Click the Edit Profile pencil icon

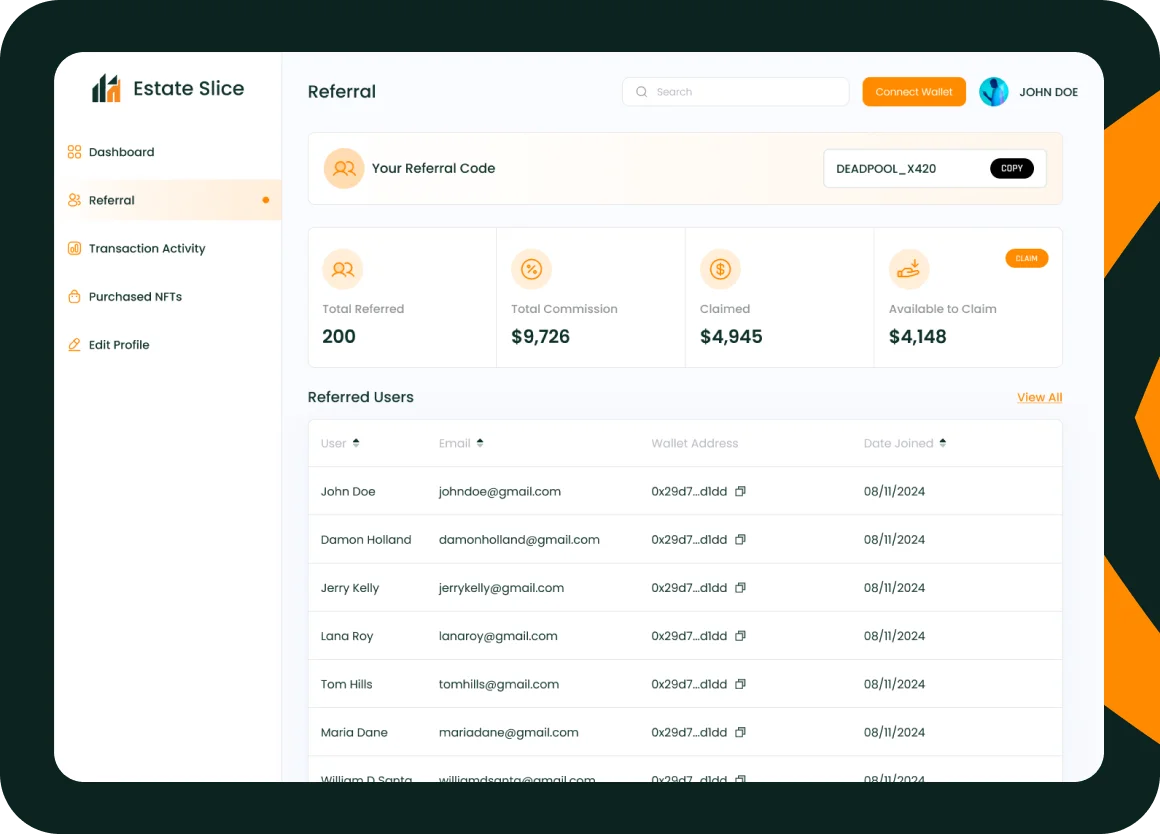coord(74,345)
